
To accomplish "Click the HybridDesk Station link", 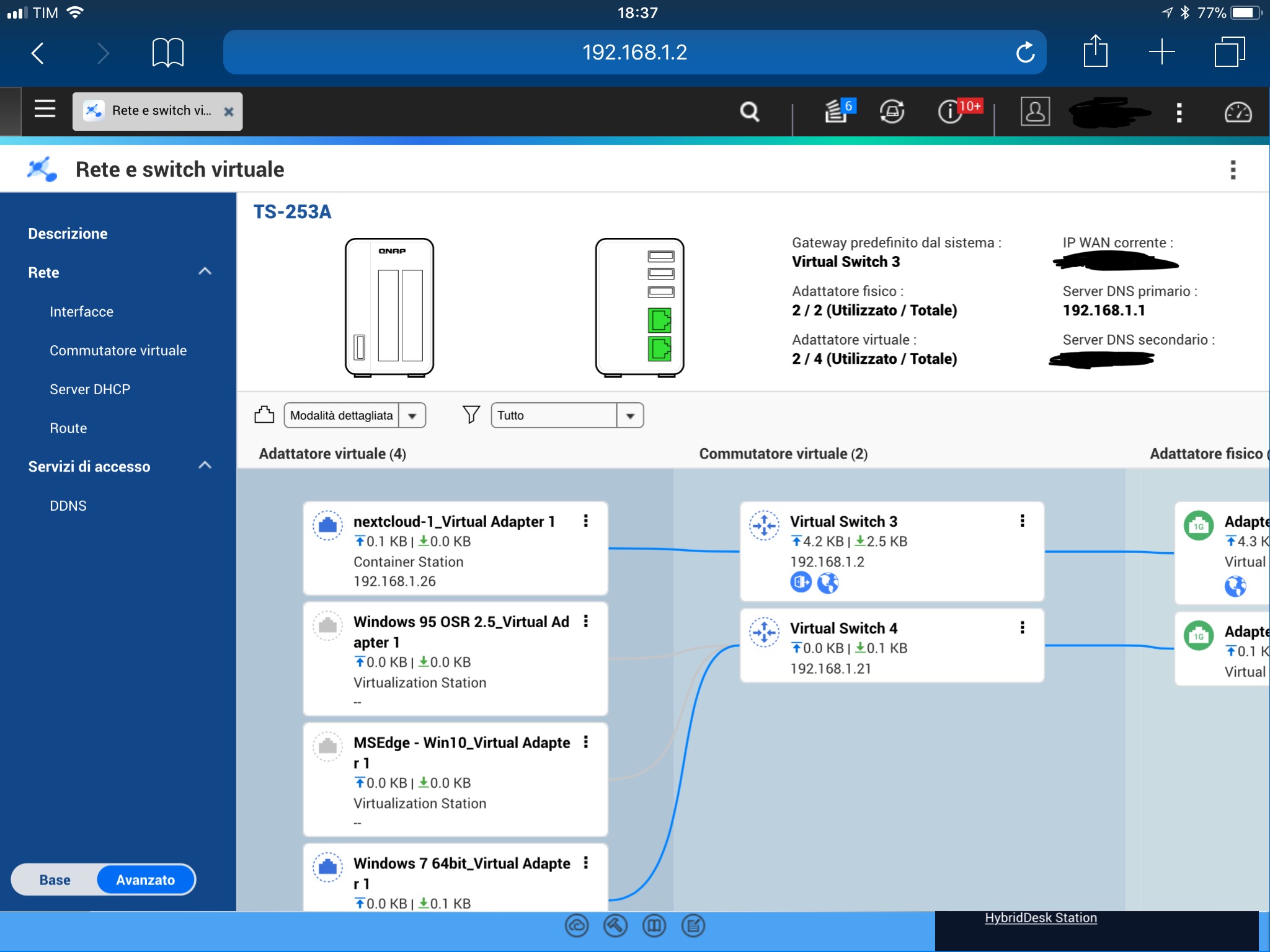I will 1040,918.
